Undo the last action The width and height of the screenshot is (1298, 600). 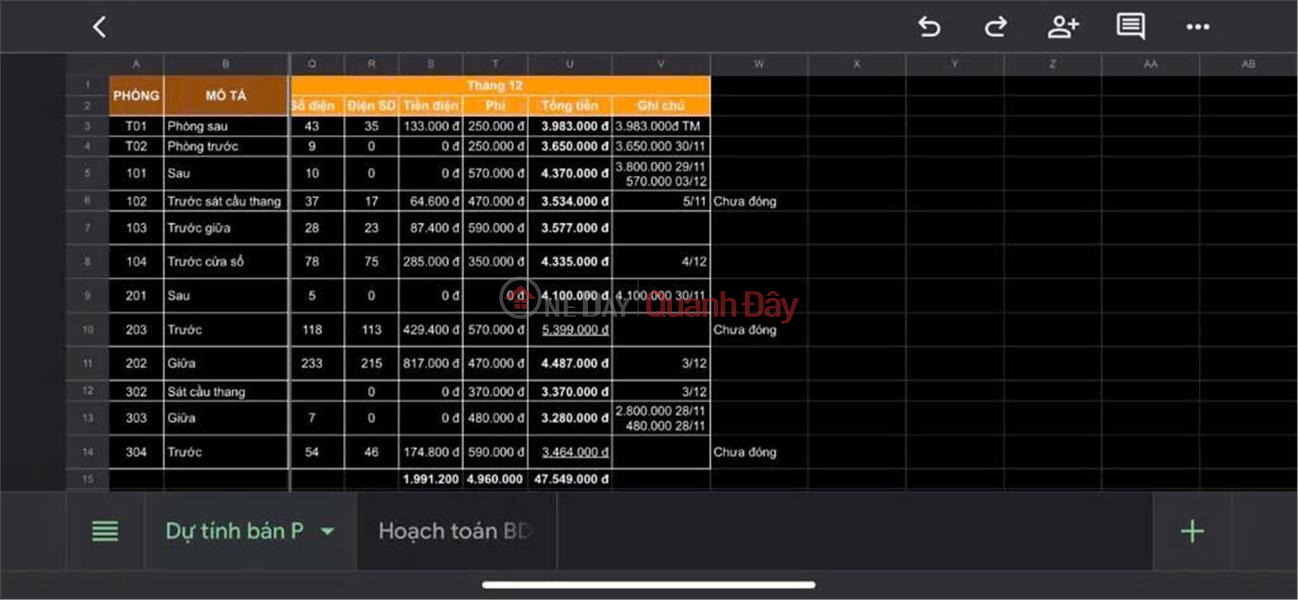(929, 27)
